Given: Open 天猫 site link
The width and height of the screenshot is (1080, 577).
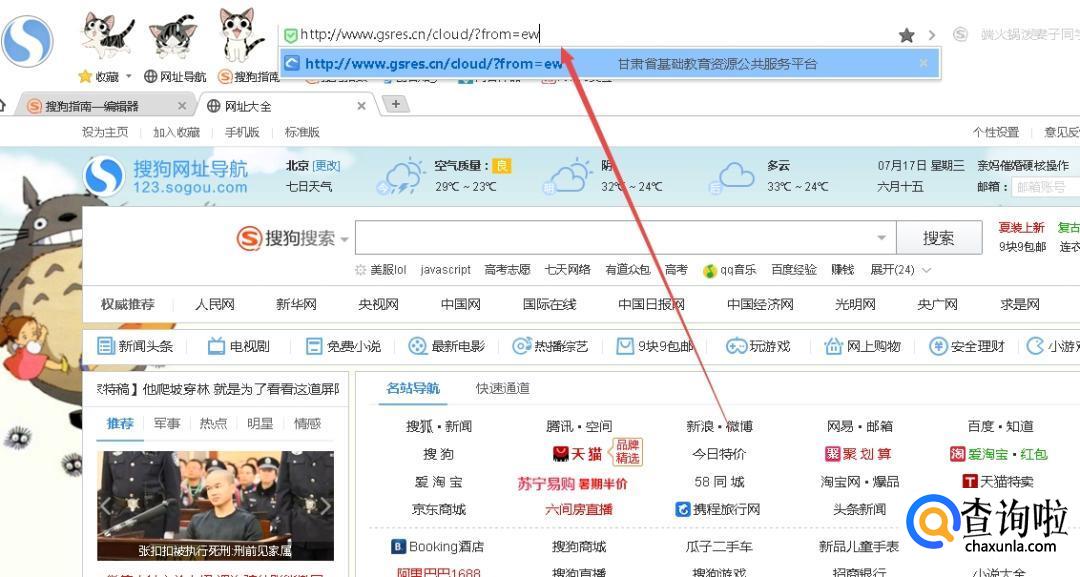Looking at the screenshot, I should (x=577, y=454).
